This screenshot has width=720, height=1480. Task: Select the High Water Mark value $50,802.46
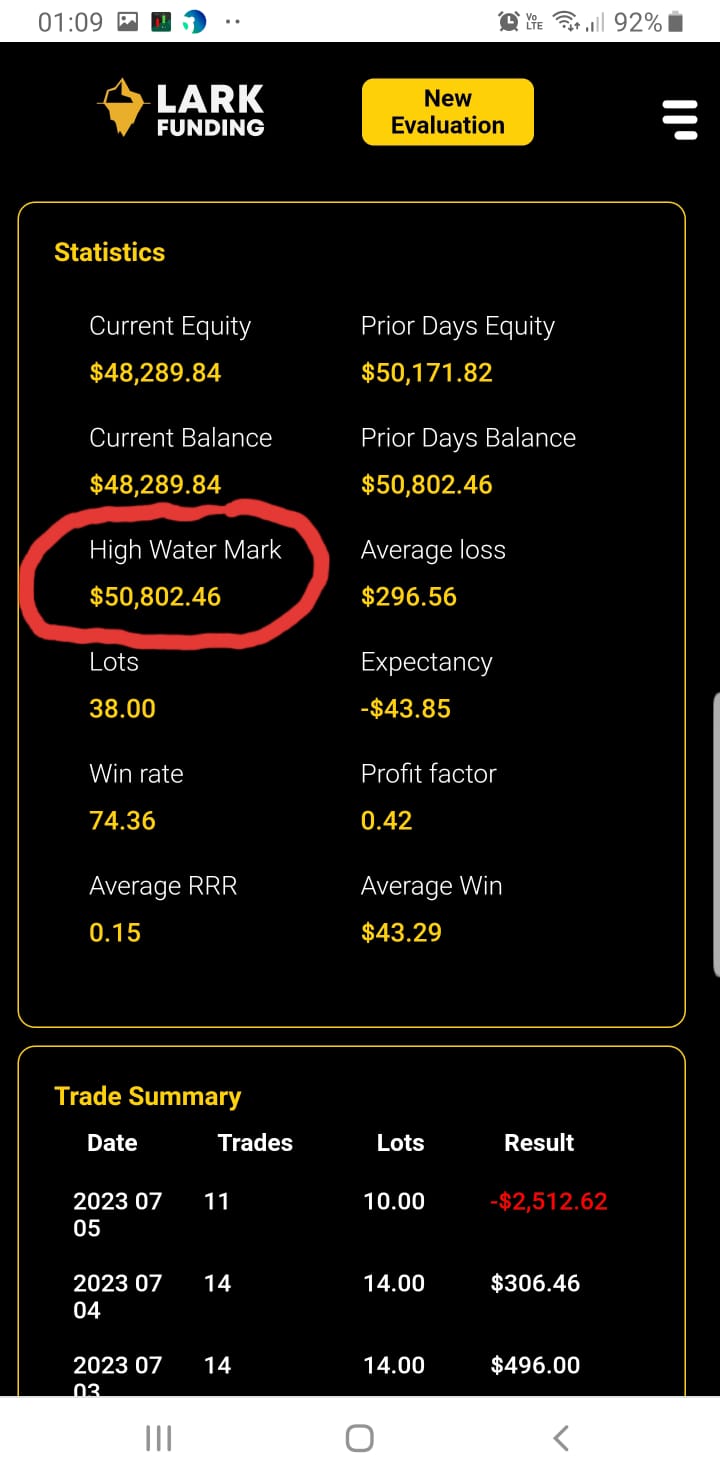[155, 597]
